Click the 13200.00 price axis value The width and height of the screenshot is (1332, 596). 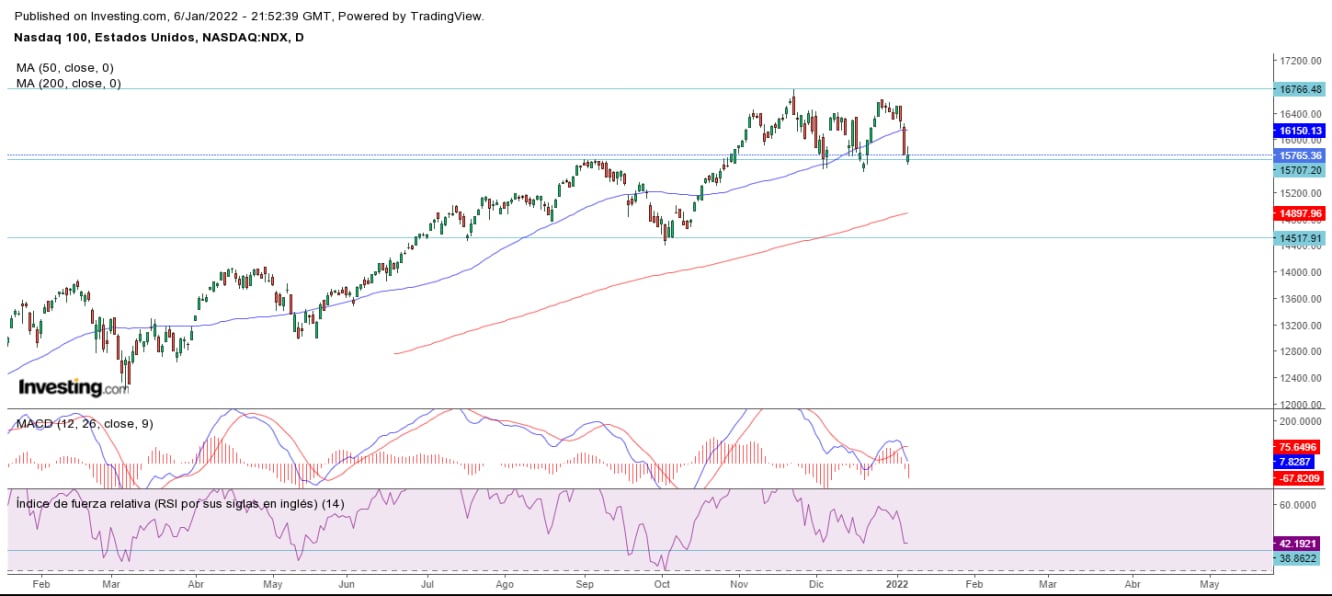click(1301, 325)
